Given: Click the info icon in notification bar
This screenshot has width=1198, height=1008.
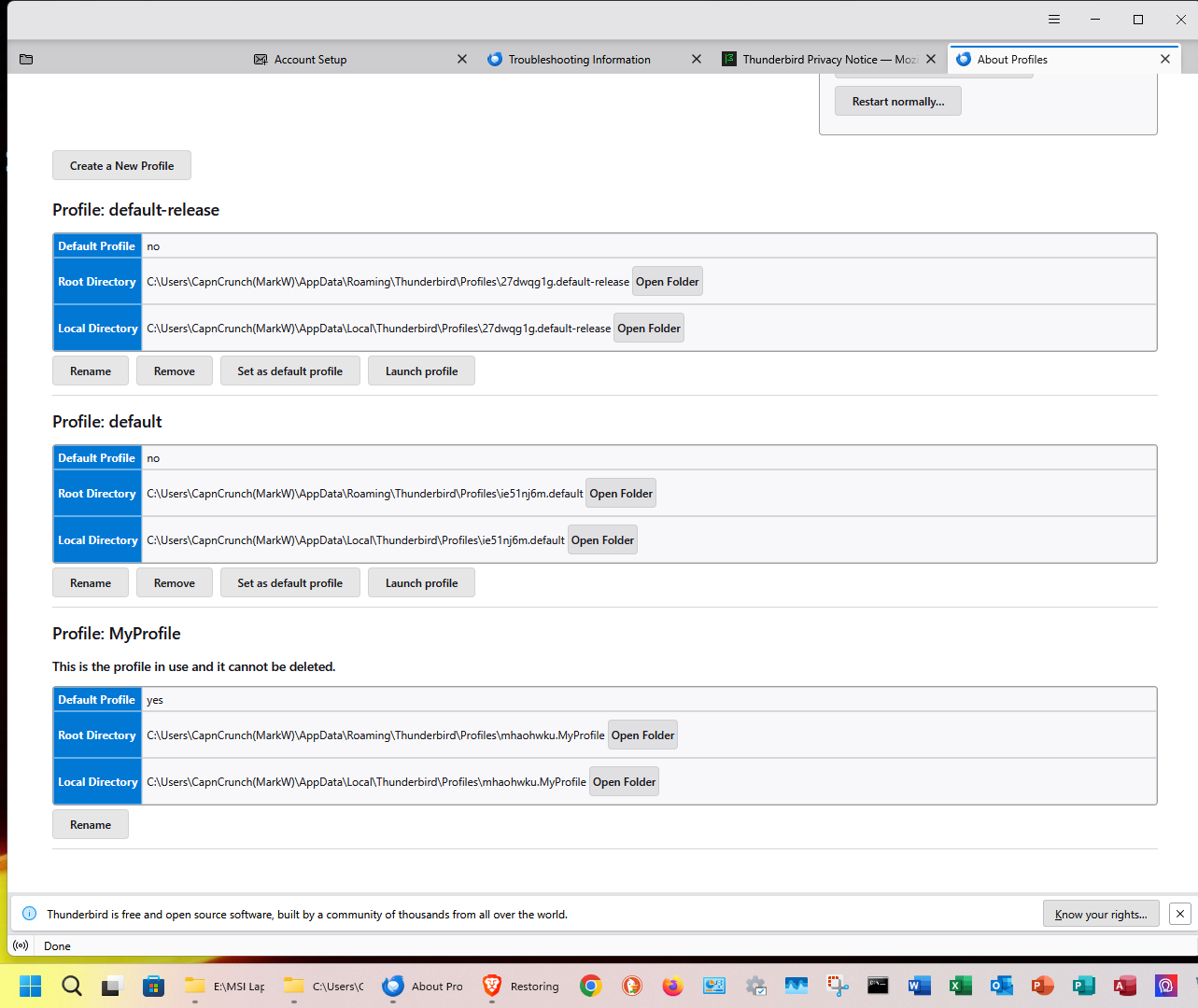Looking at the screenshot, I should point(30,914).
